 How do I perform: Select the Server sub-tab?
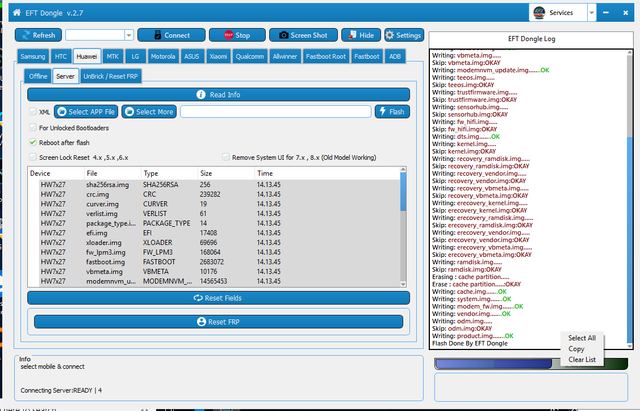click(x=65, y=76)
